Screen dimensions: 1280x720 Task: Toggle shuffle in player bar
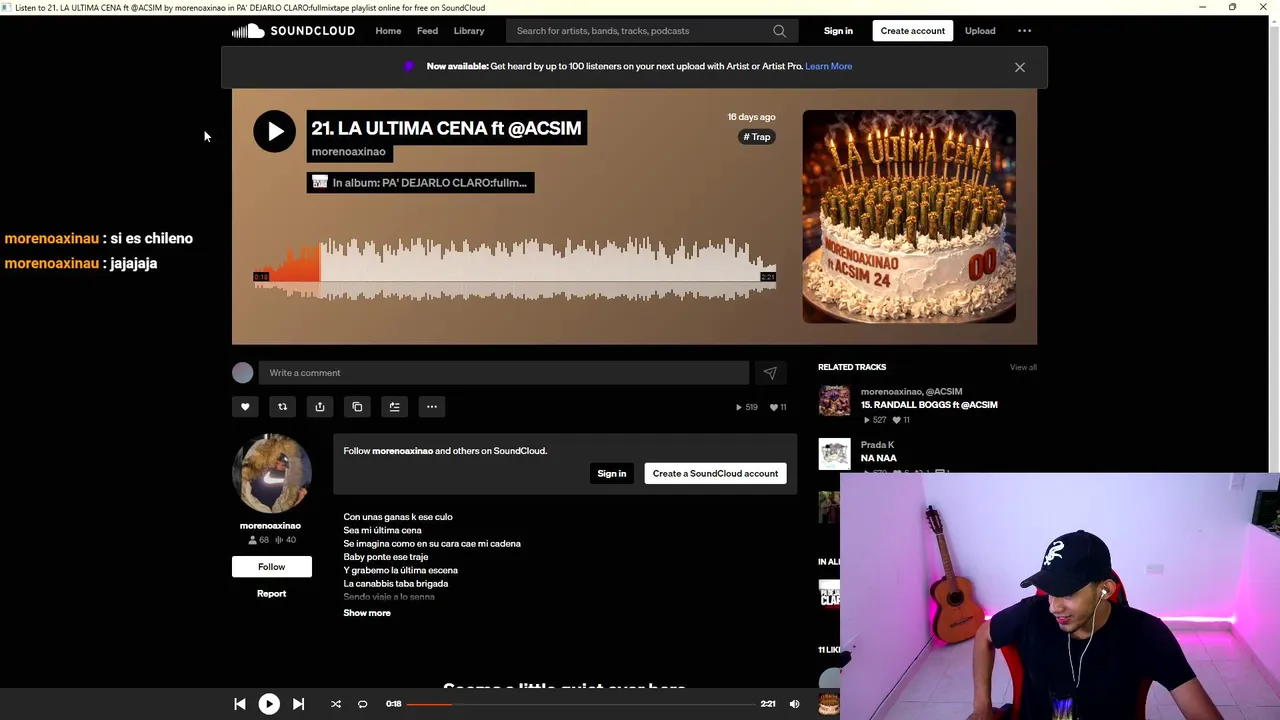[336, 704]
